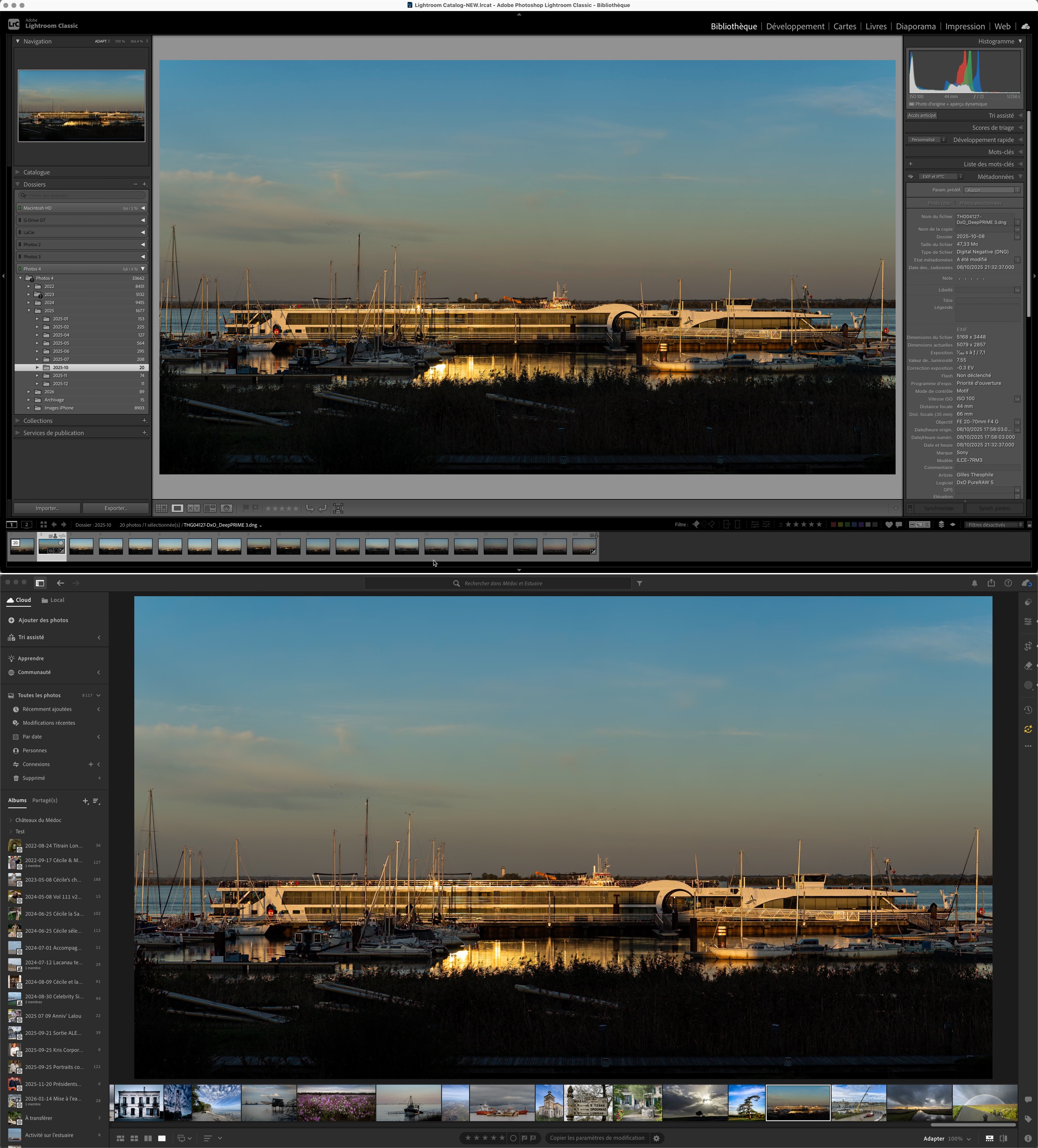1038x1148 pixels.
Task: Open notifications bell icon
Action: pyautogui.click(x=974, y=583)
